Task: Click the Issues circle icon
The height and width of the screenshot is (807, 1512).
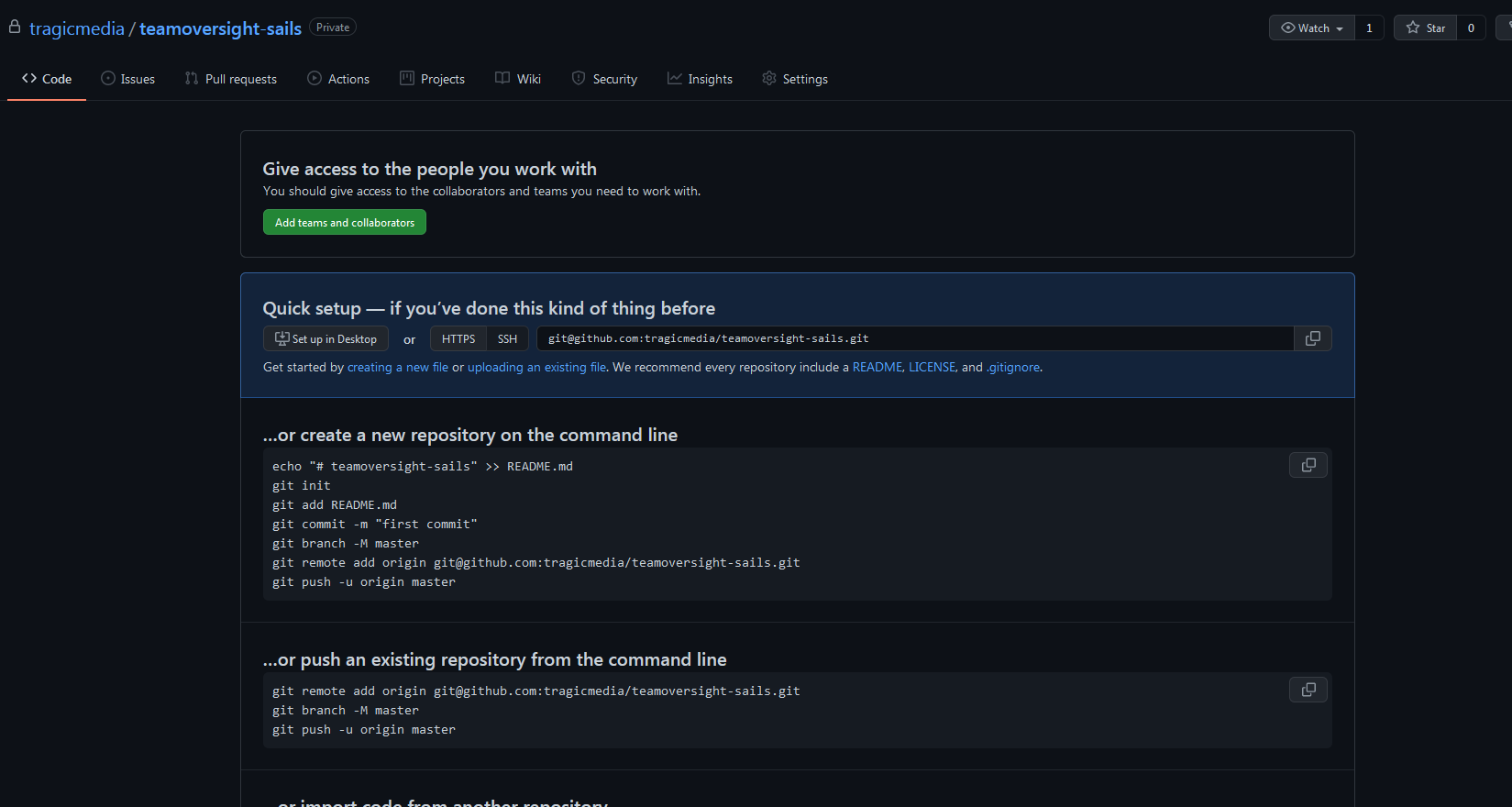Action: (x=108, y=79)
